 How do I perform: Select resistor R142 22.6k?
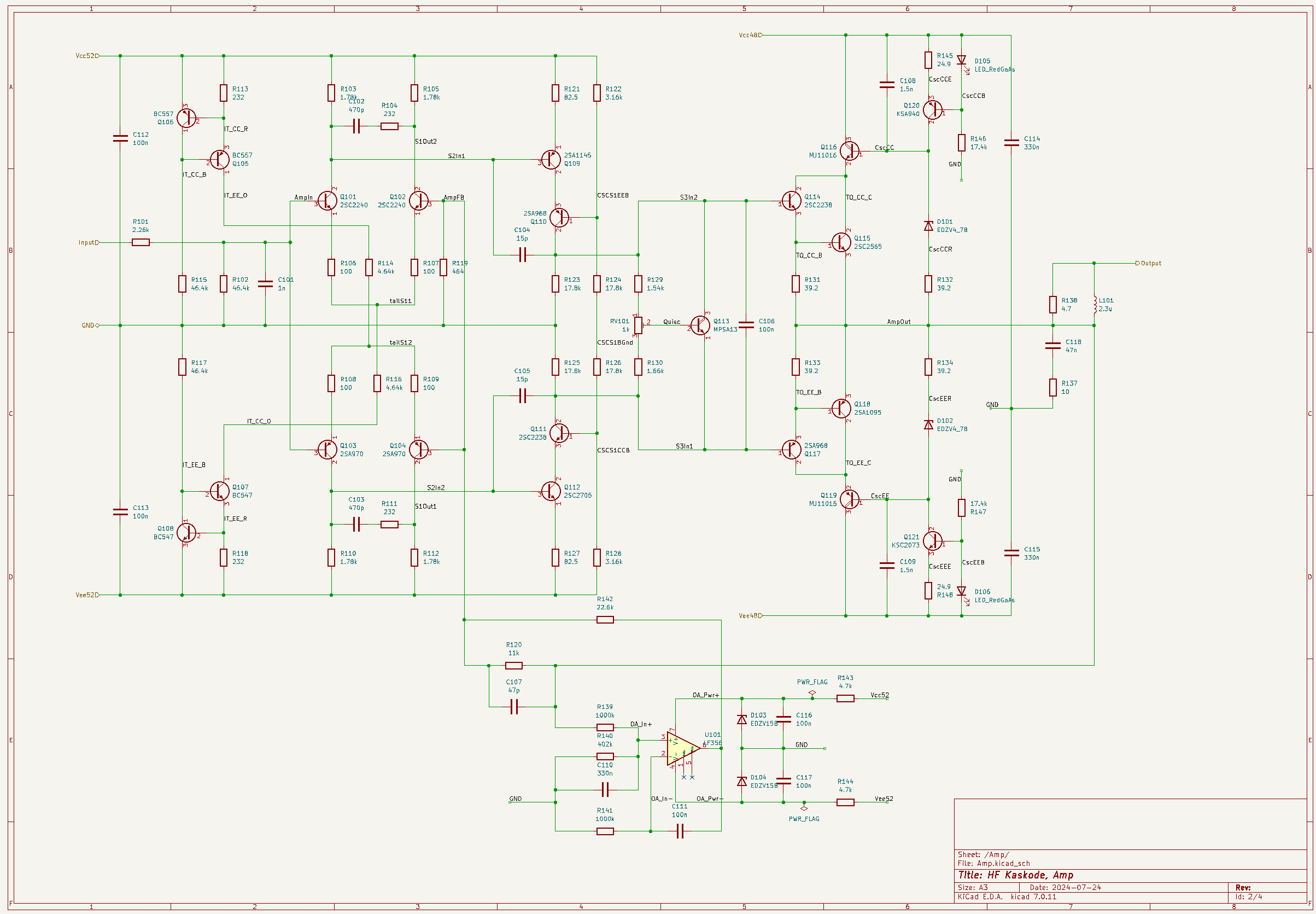coord(605,620)
